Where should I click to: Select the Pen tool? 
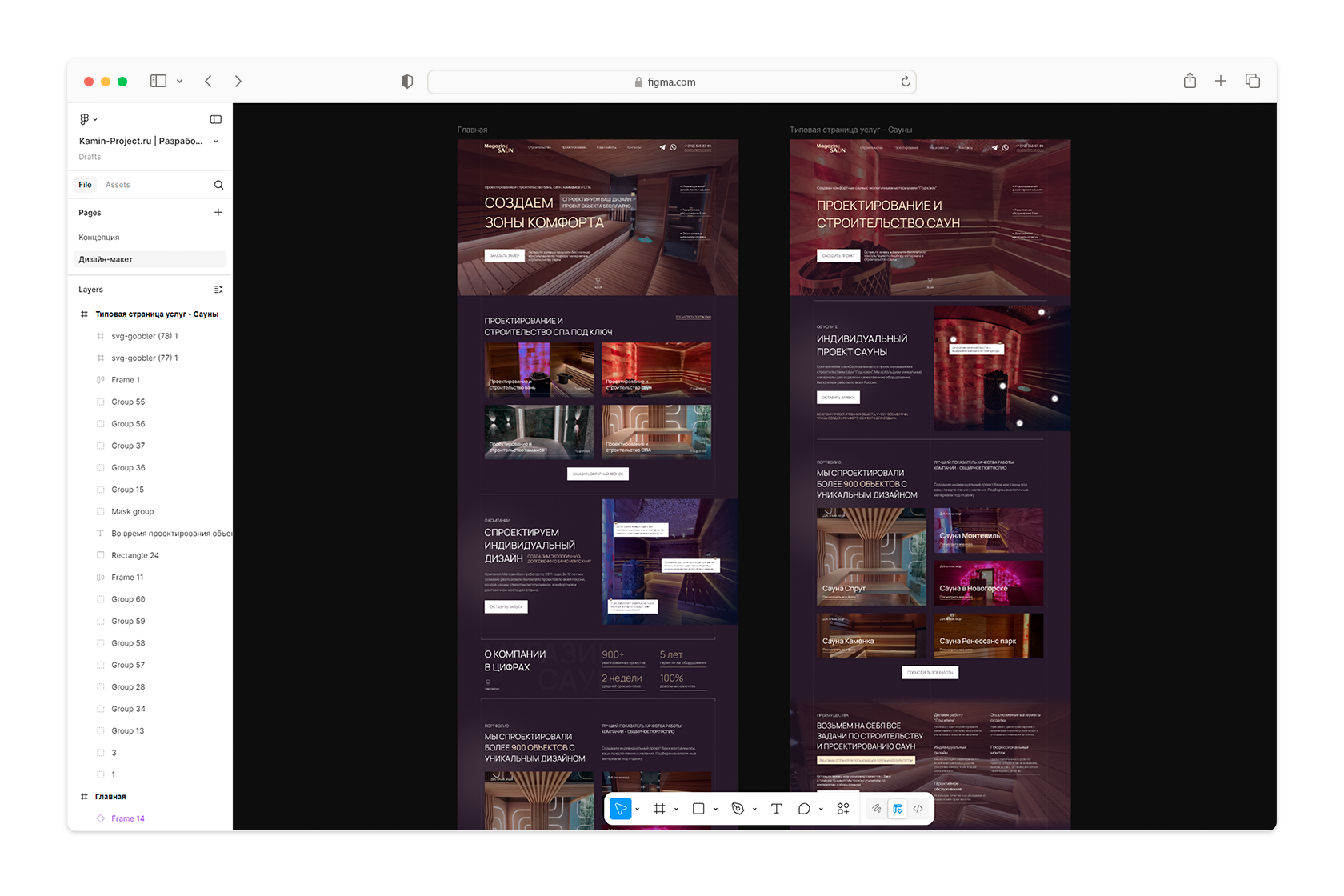738,809
